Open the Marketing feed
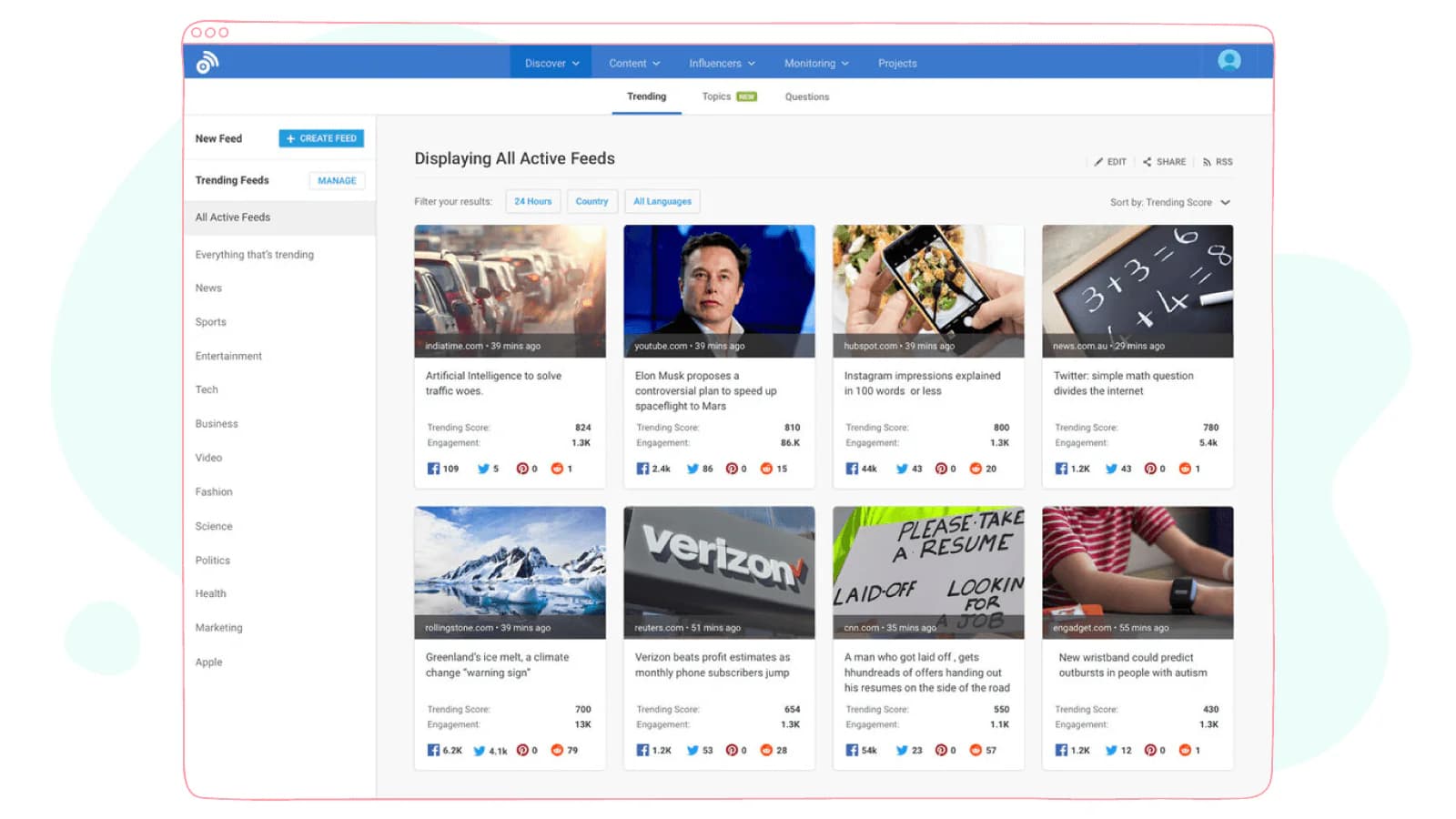Screen dimensions: 1456x819 coord(218,628)
